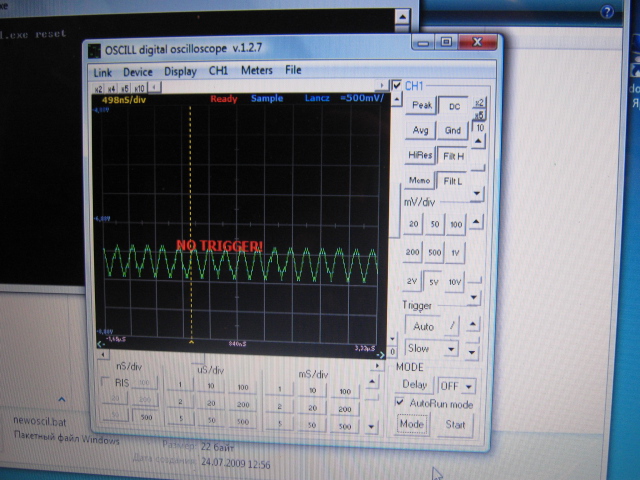Toggle the Memo button

pos(419,180)
